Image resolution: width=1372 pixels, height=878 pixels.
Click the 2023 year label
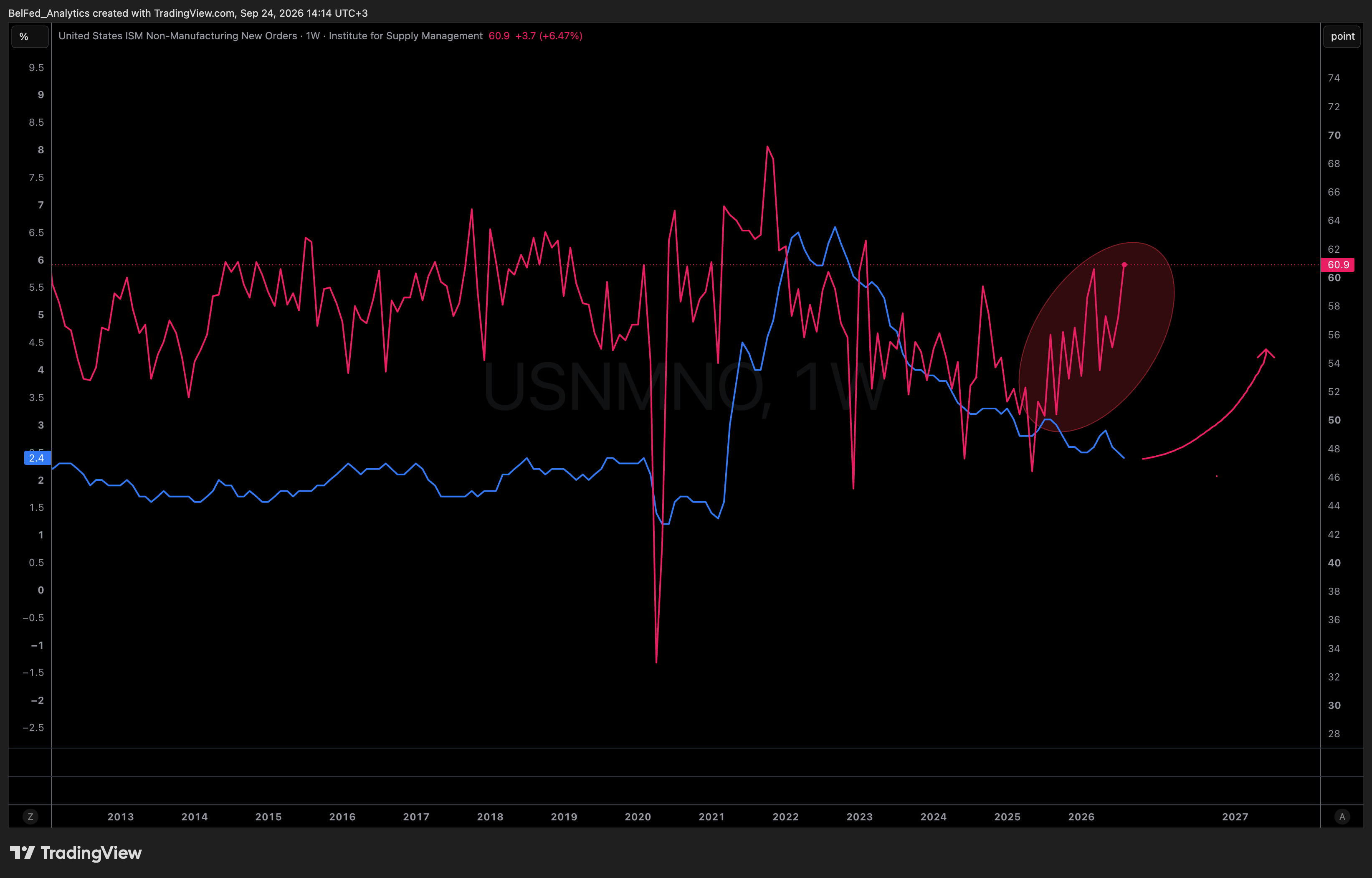coord(859,817)
